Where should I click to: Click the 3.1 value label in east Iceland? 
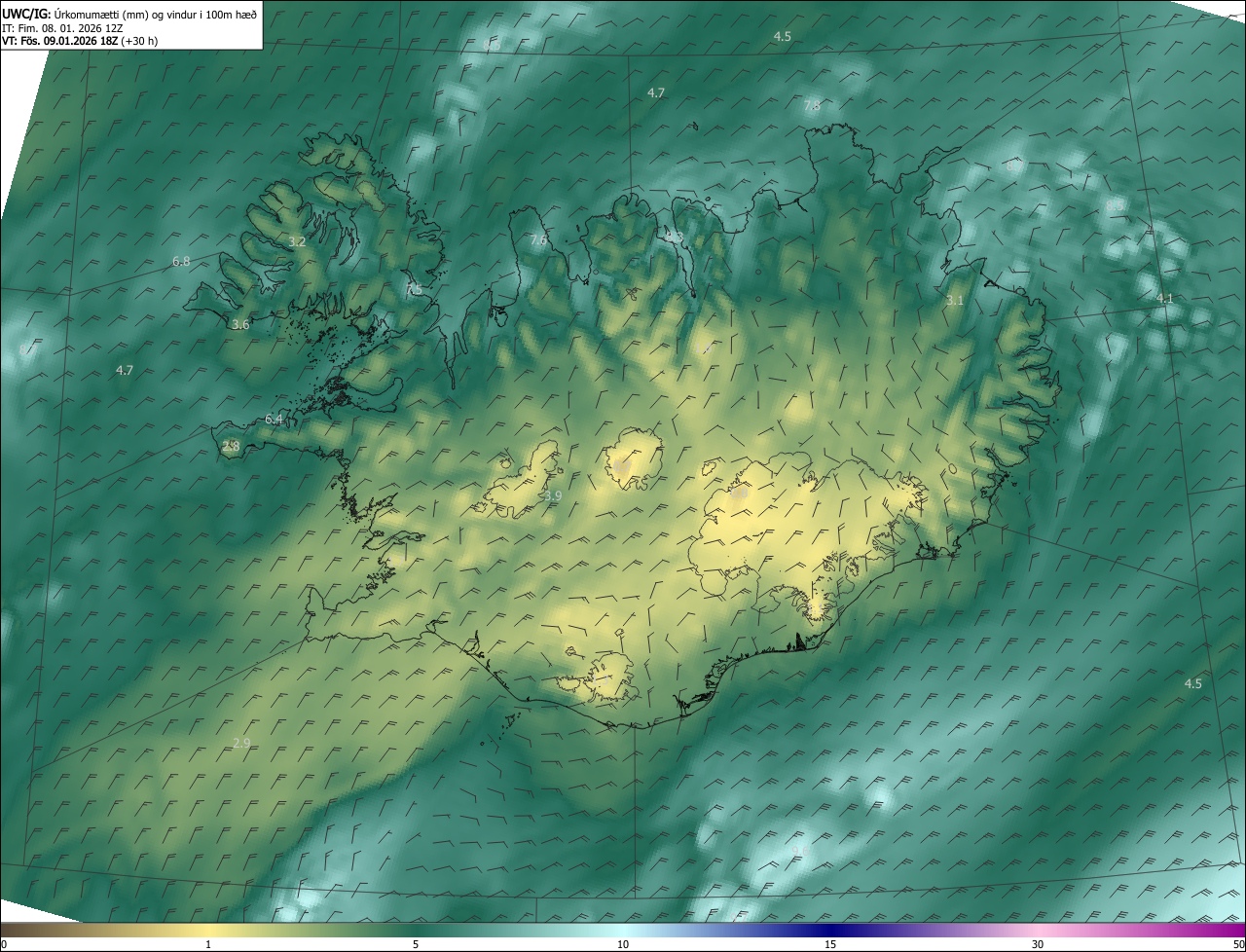coord(954,301)
